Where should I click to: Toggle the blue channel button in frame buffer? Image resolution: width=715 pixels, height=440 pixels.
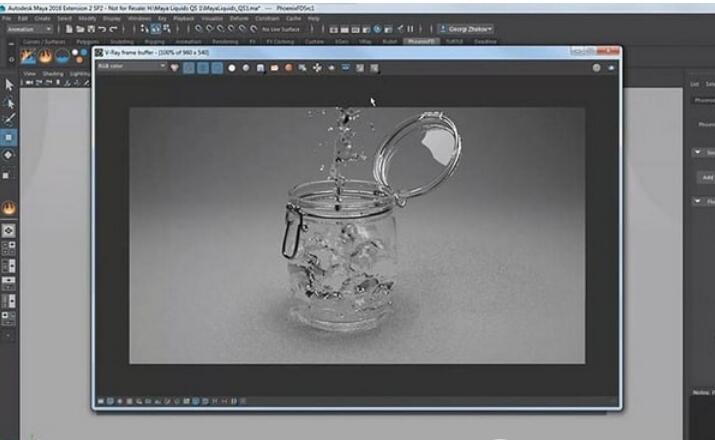click(215, 68)
